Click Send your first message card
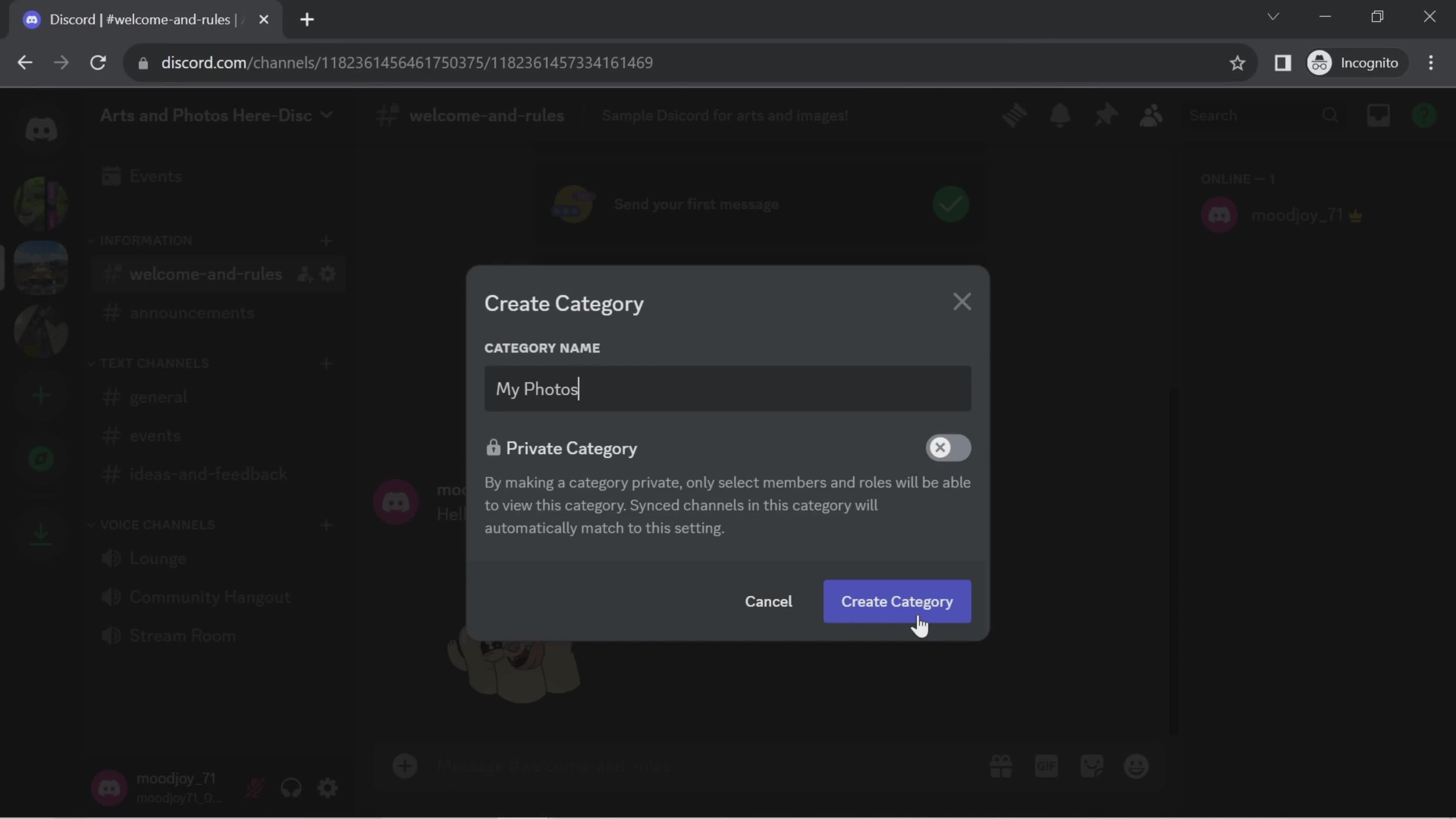This screenshot has width=1456, height=819. coord(760,204)
